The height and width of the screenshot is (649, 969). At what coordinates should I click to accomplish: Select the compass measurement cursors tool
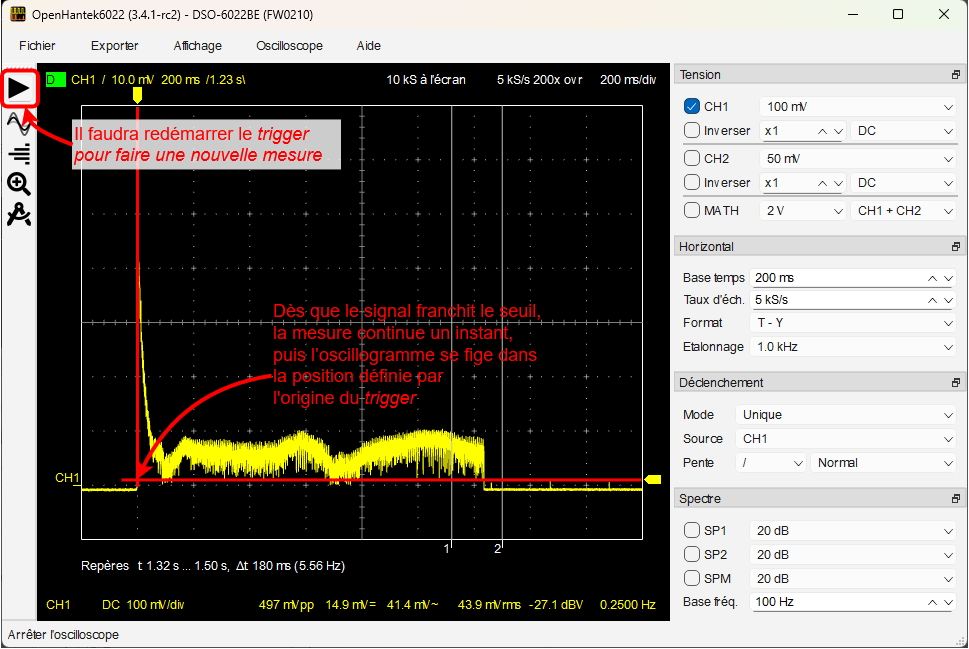(x=19, y=214)
